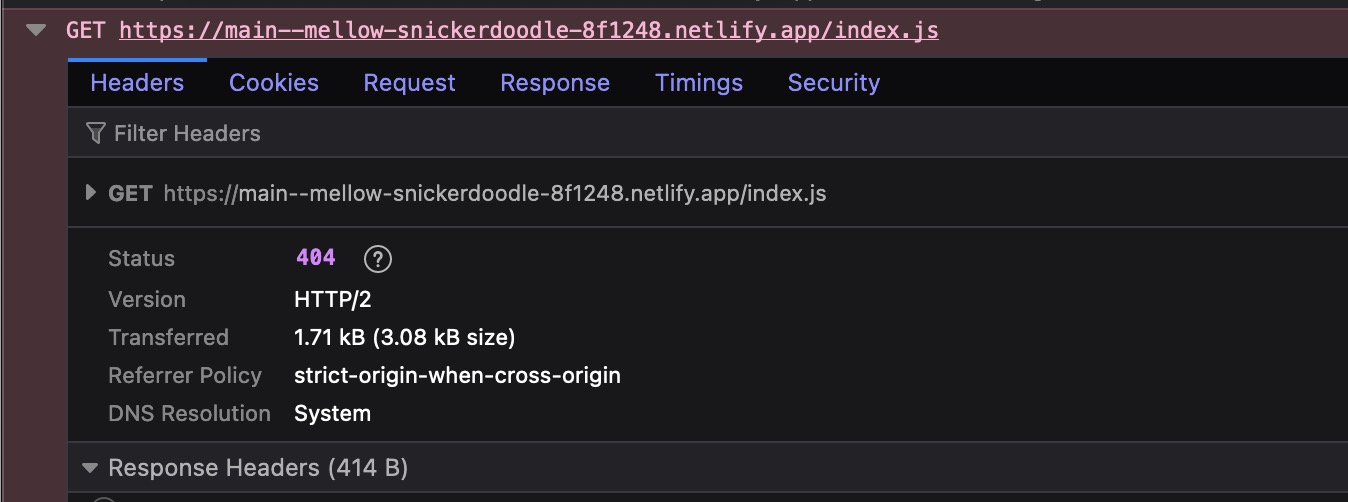Expand the GET URL summary row arrow
The image size is (1348, 502).
click(x=91, y=193)
